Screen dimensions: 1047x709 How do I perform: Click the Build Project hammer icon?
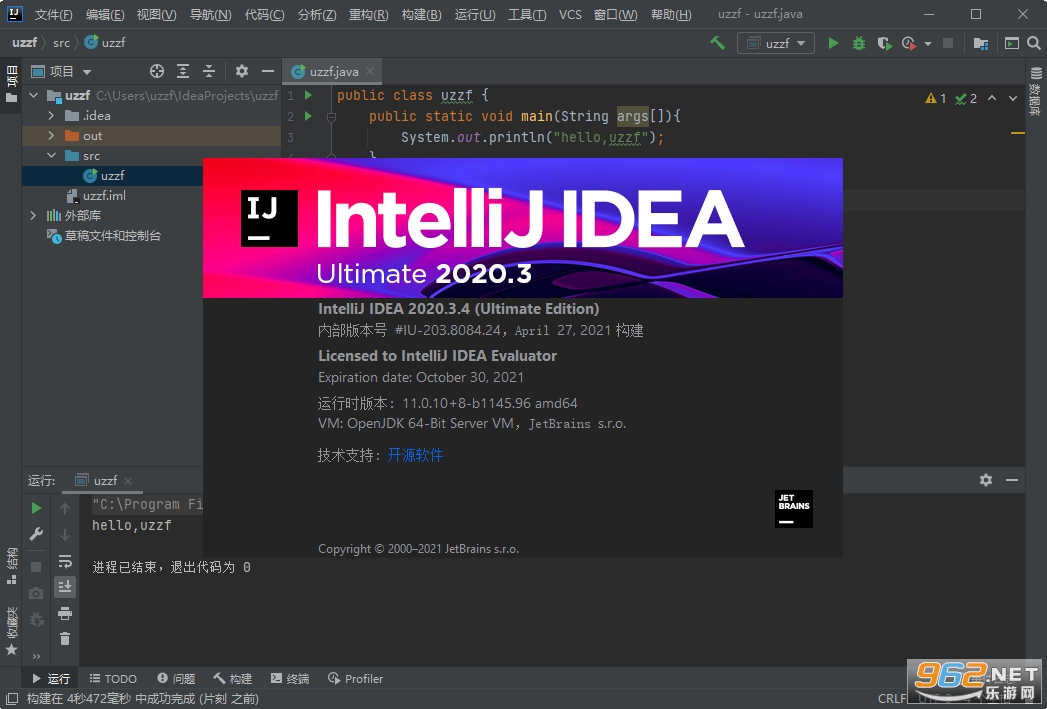click(x=717, y=43)
